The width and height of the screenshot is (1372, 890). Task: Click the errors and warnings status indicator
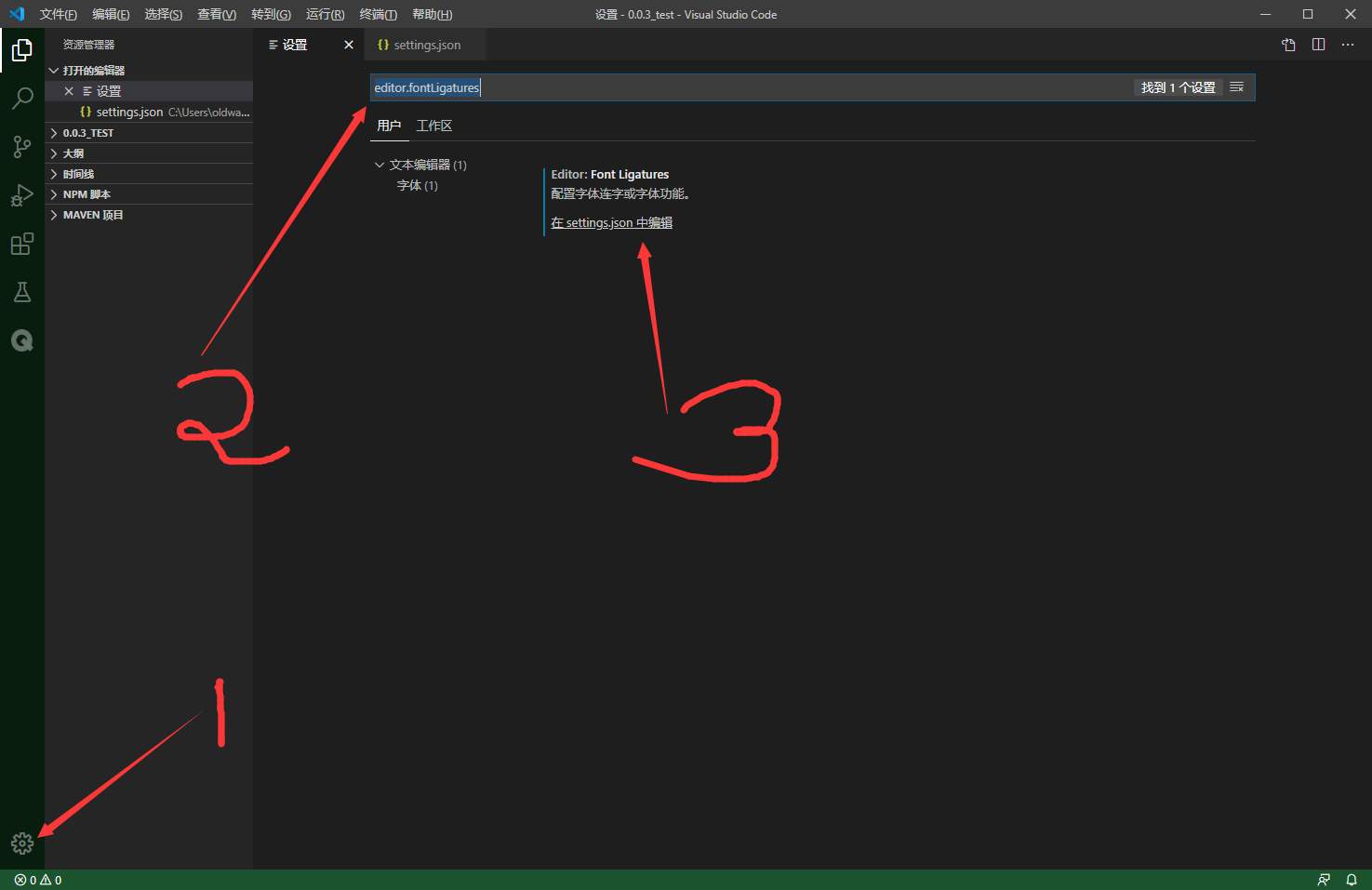click(38, 880)
